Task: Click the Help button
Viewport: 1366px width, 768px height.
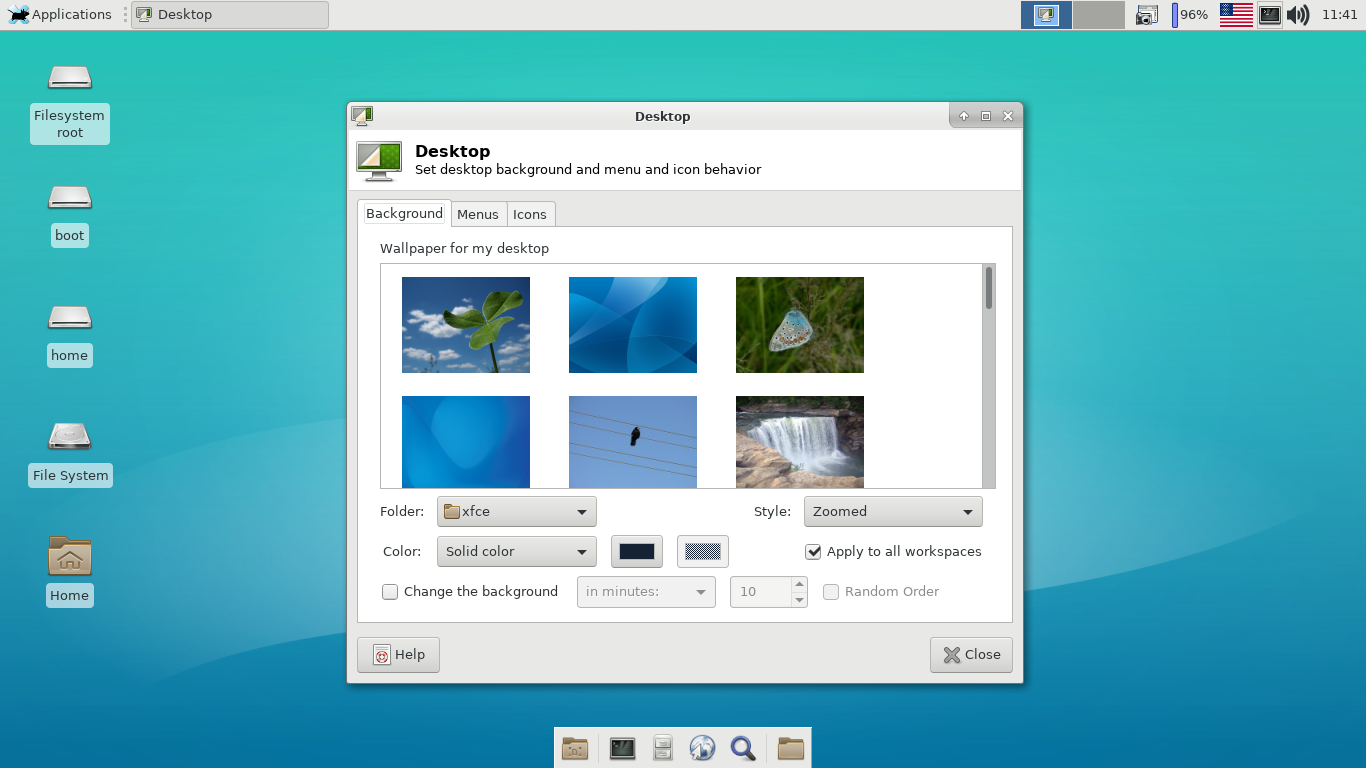Action: point(398,655)
